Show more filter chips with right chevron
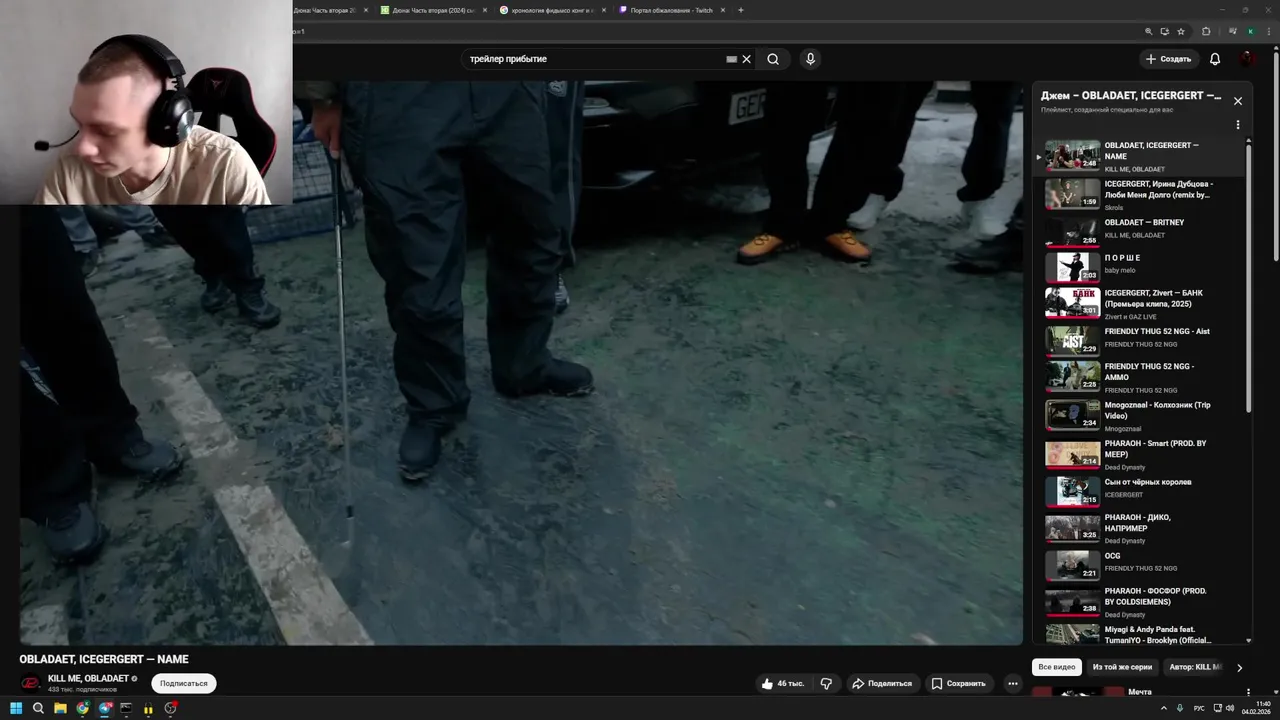Viewport: 1280px width, 720px height. tap(1239, 667)
